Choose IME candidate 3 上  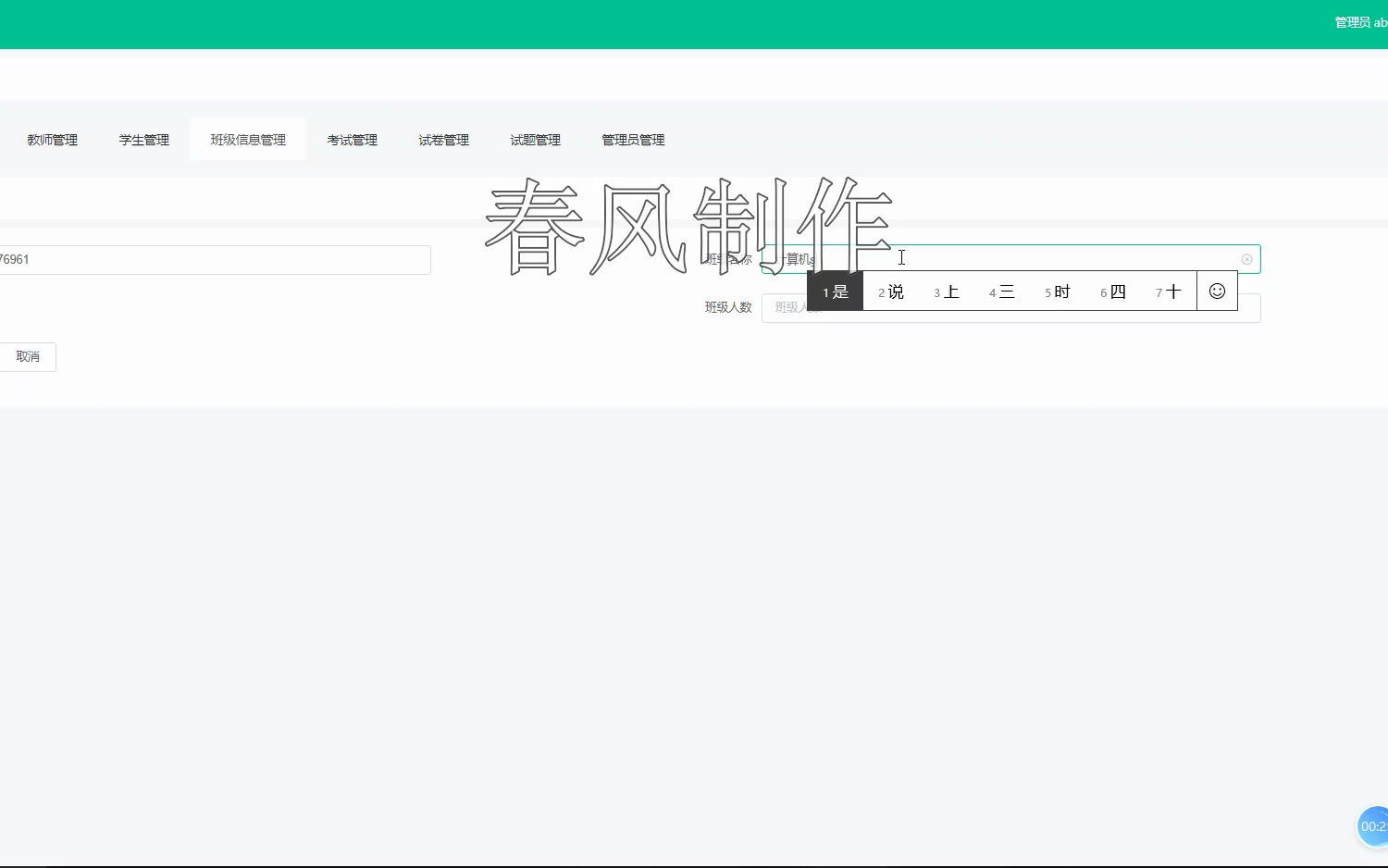tap(947, 291)
